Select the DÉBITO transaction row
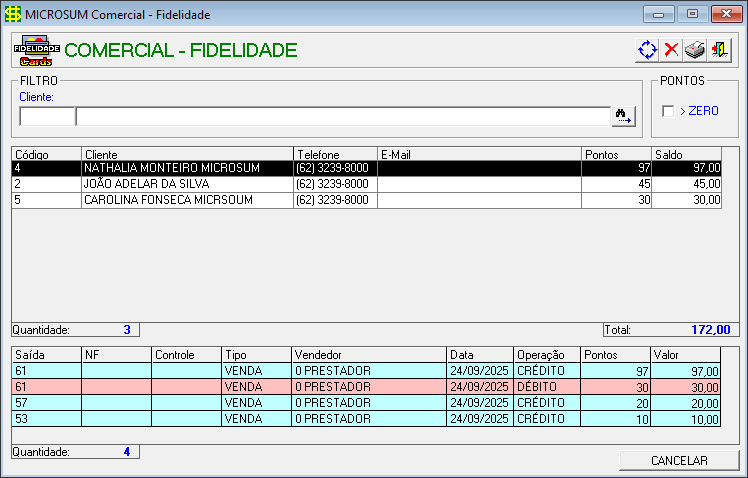The image size is (748, 478). pyautogui.click(x=366, y=387)
